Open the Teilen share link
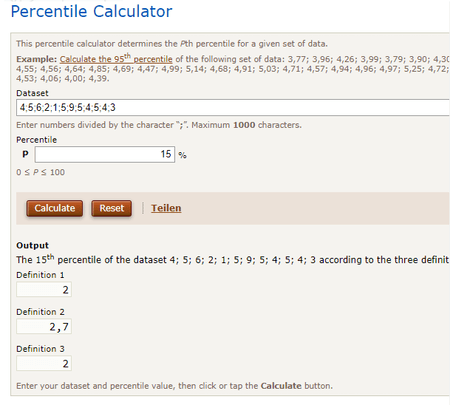The width and height of the screenshot is (450, 405). (x=166, y=208)
